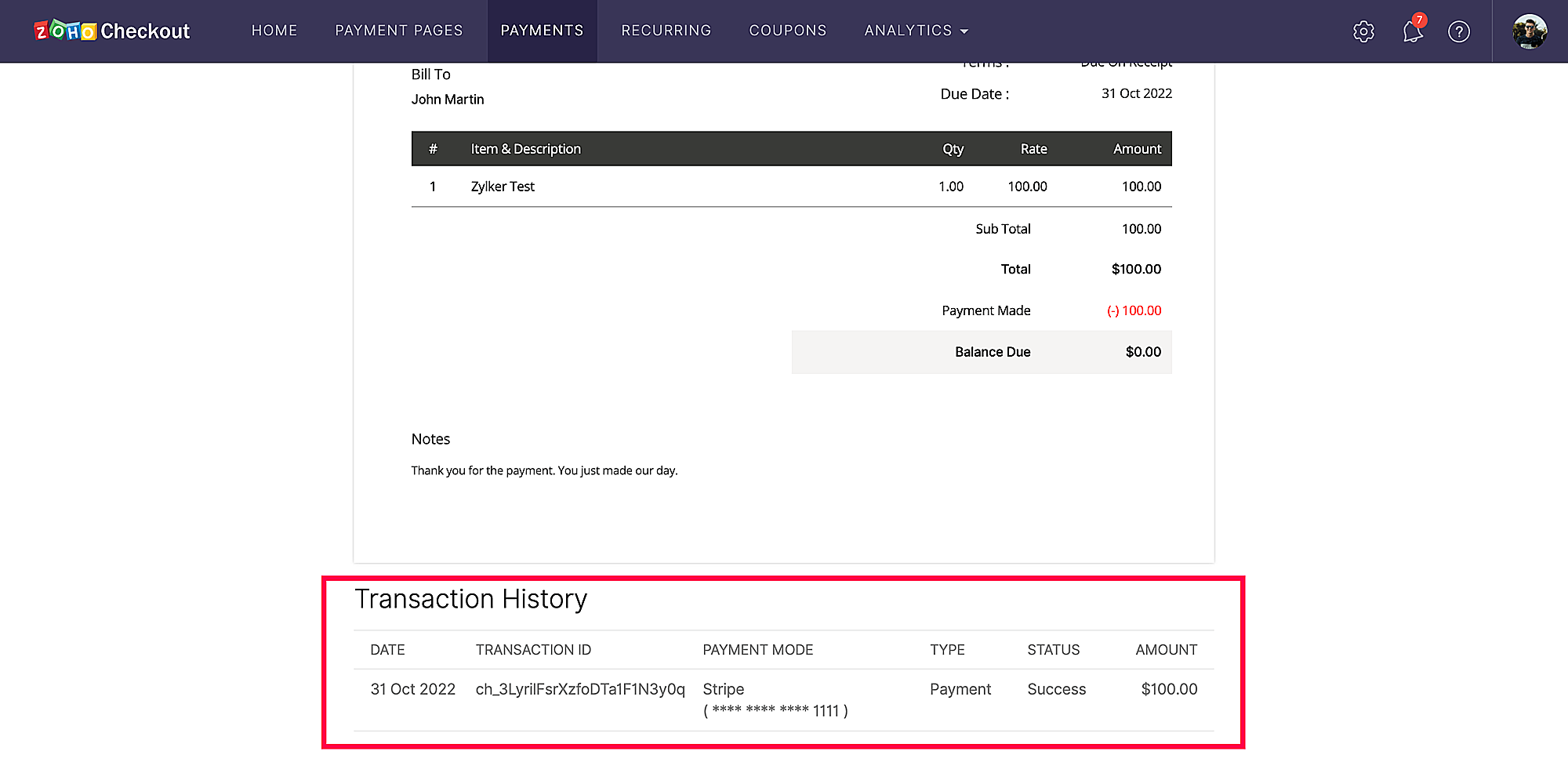Open the help question mark icon
This screenshot has width=1568, height=762.
1458,31
